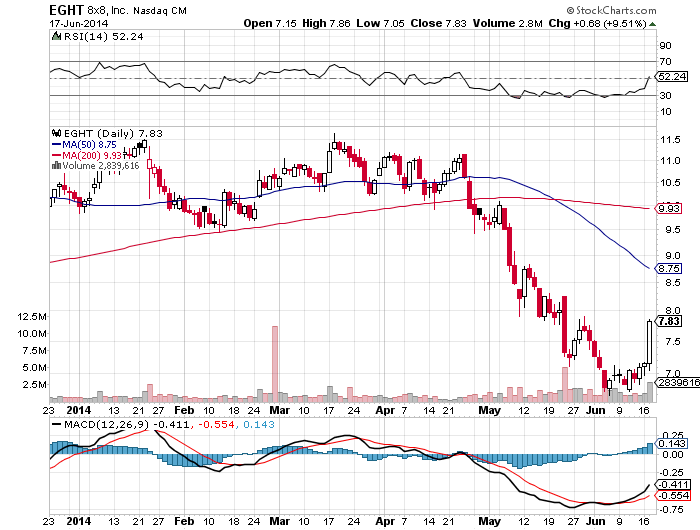
Task: Click the black MACD legend line
Action: pos(57,425)
